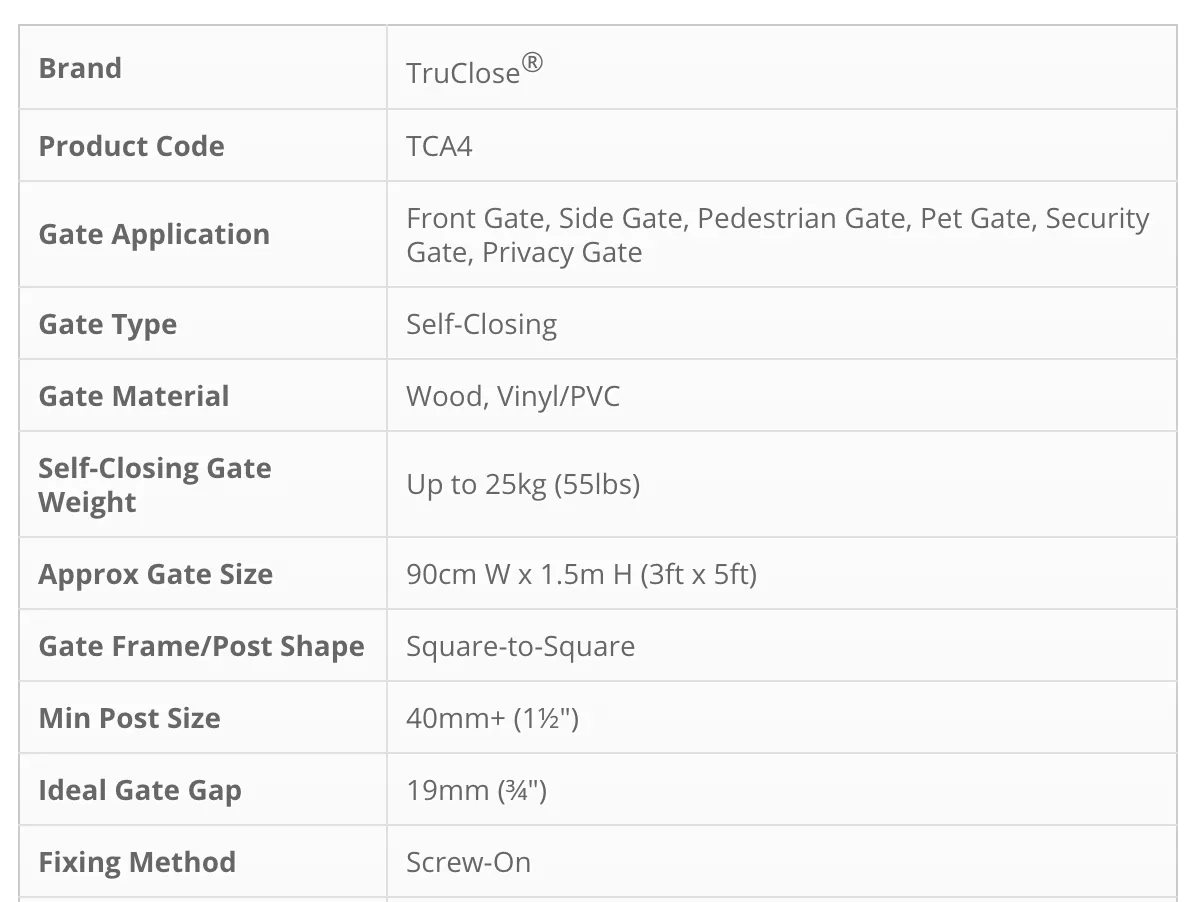Click the Gate Application label
The height and width of the screenshot is (902, 1200).
(154, 234)
